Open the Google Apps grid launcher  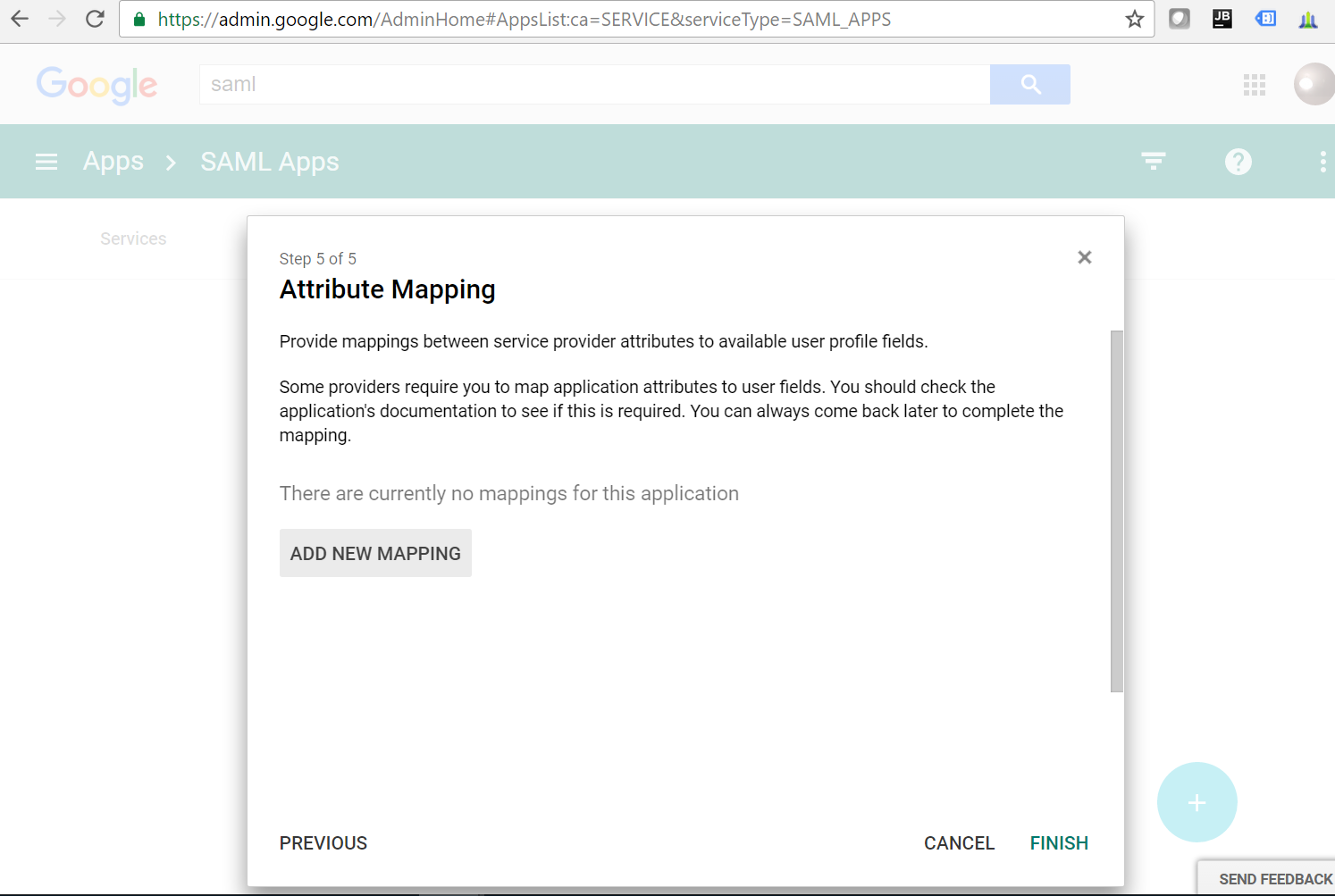tap(1255, 84)
